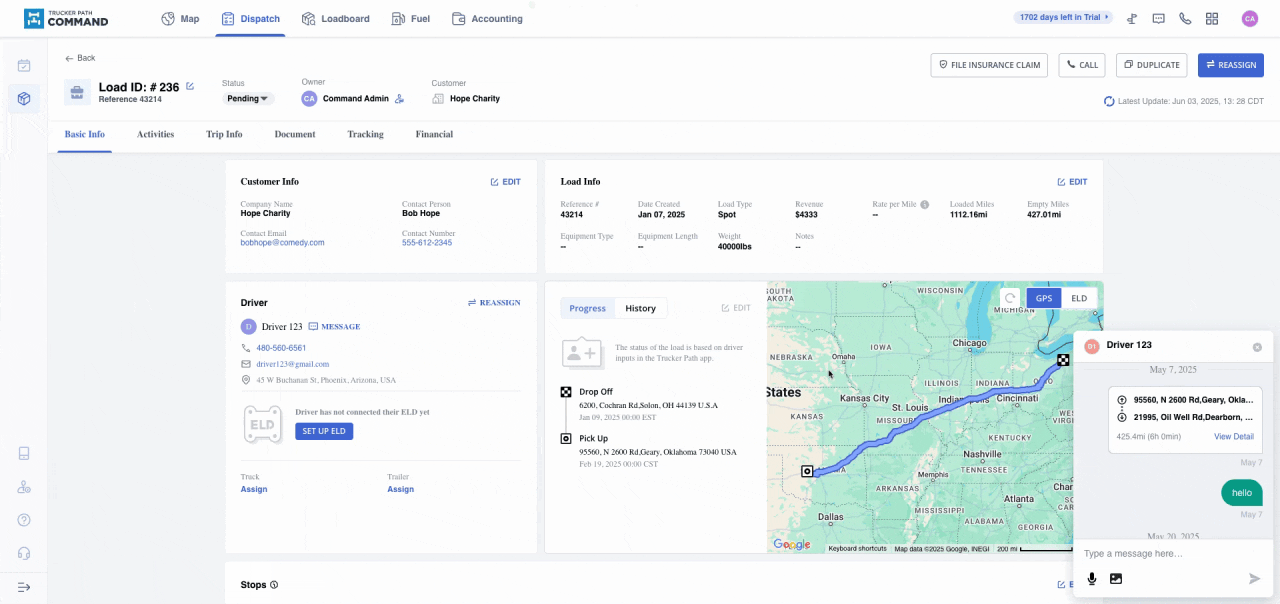Open the apps grid icon in header
The image size is (1280, 604).
(x=1212, y=19)
